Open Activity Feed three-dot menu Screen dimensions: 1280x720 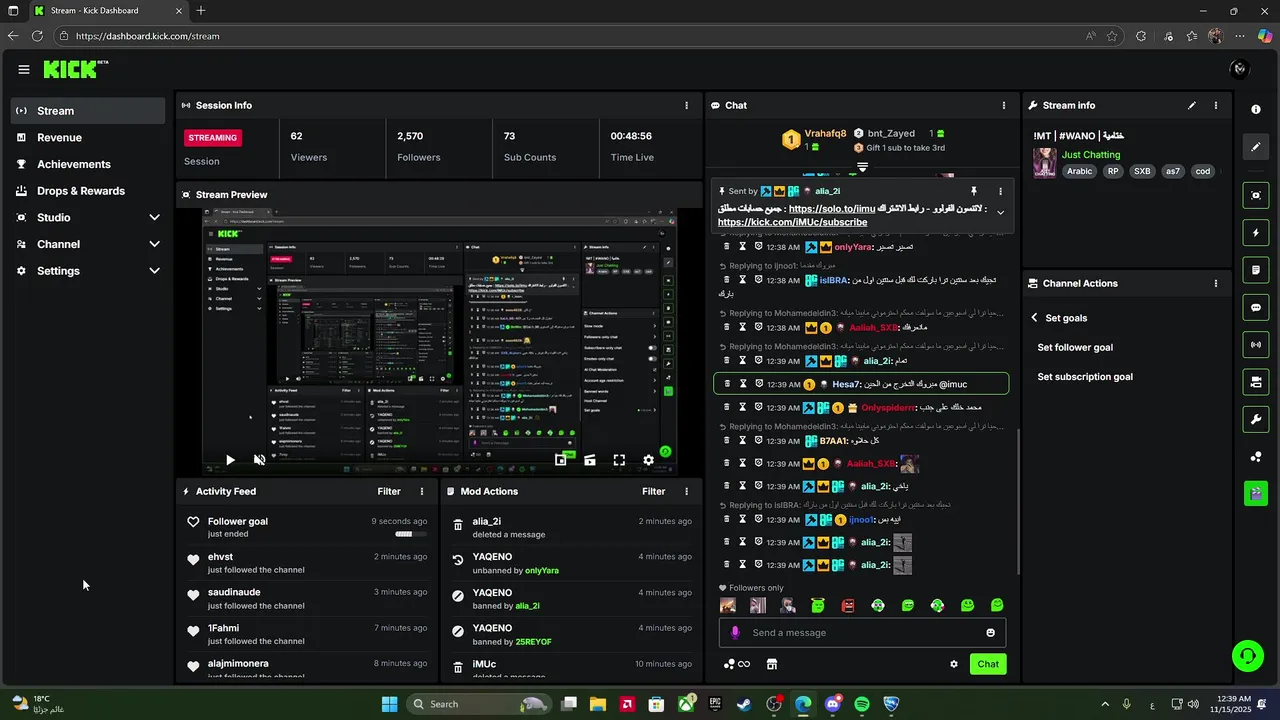pyautogui.click(x=422, y=491)
